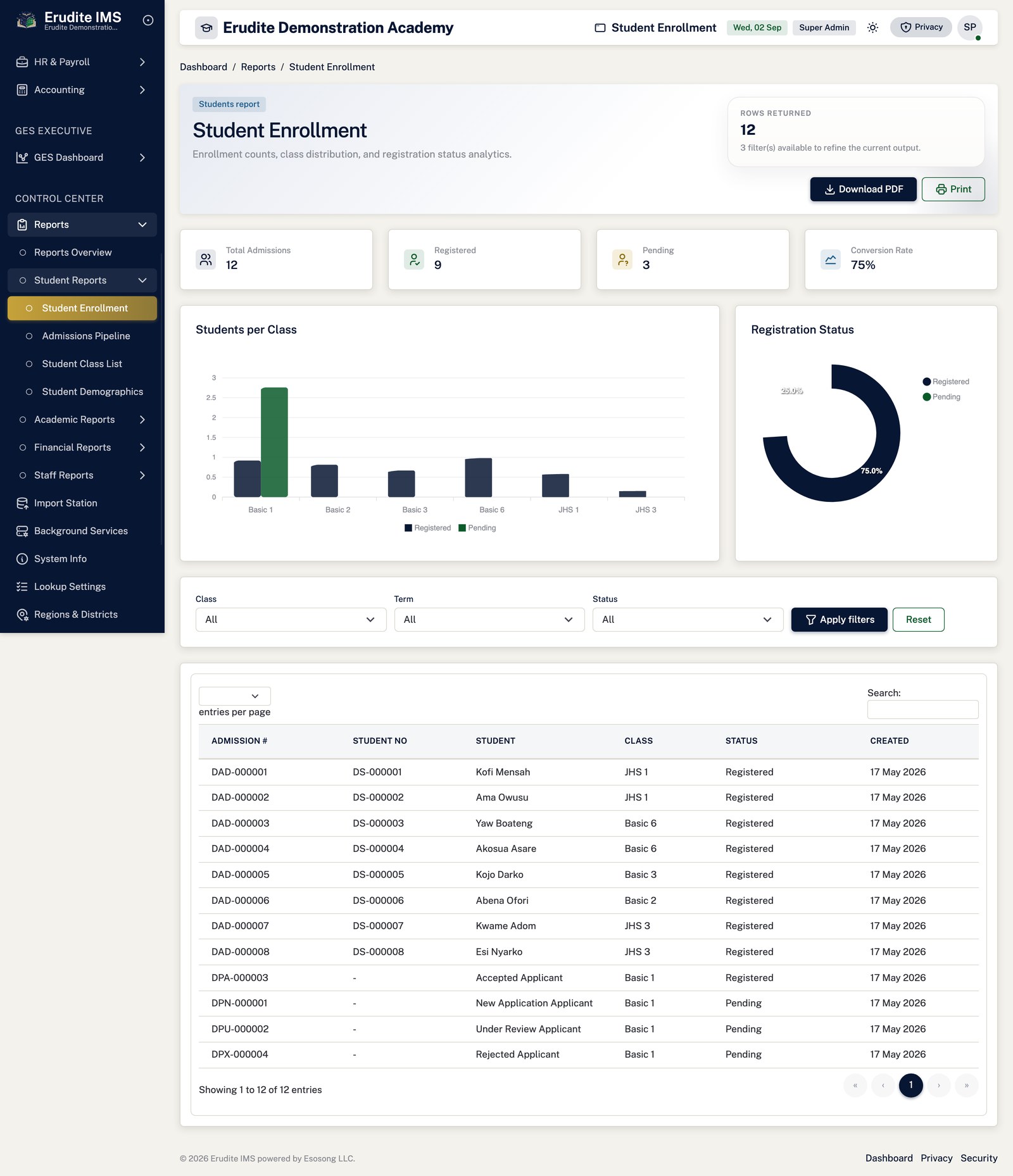Toggle the sidebar collapse circle icon

click(x=148, y=20)
